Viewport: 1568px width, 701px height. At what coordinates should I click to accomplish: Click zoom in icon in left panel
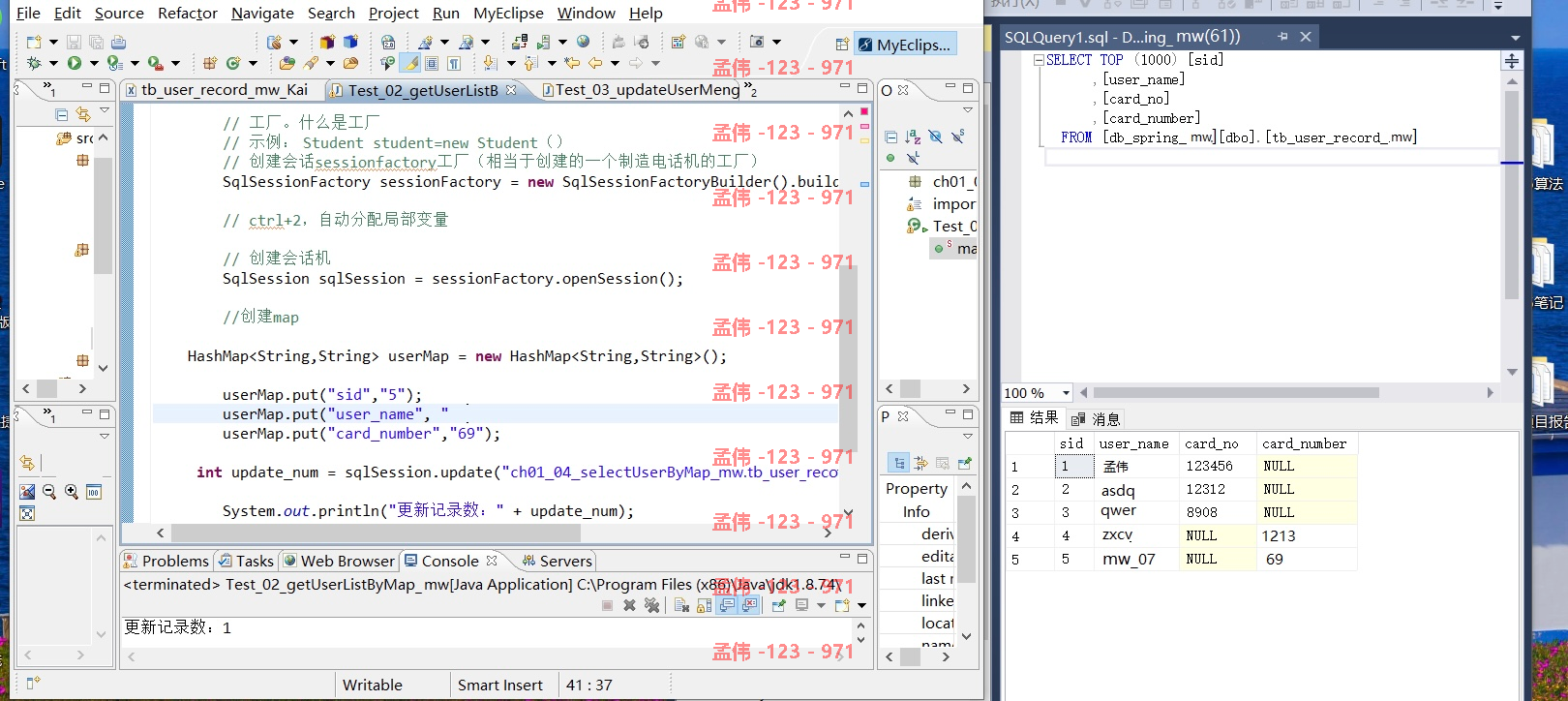click(x=72, y=492)
